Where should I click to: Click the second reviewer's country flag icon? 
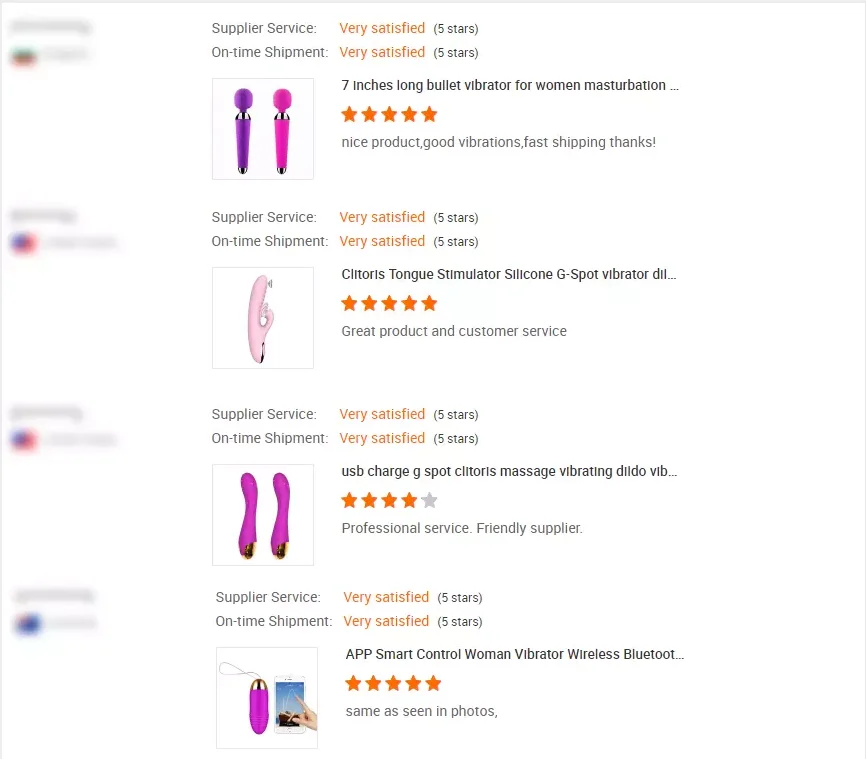(x=23, y=243)
